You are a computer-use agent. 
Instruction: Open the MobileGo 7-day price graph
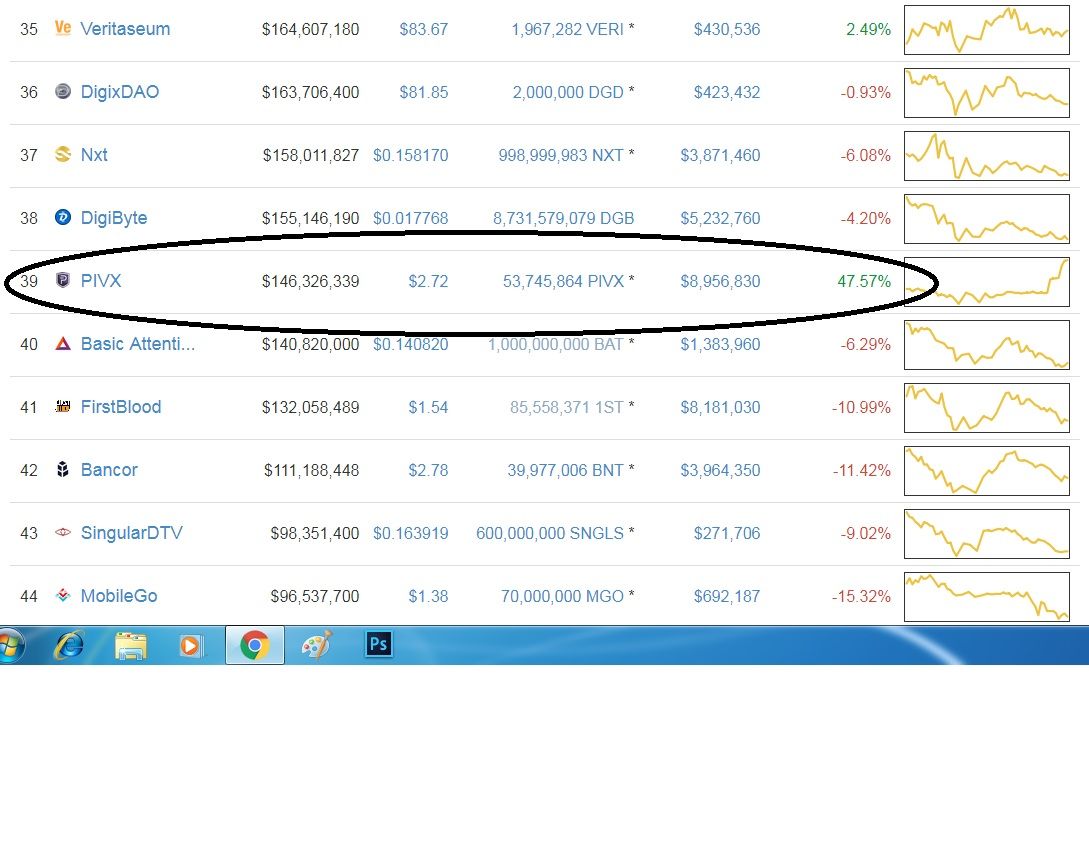pyautogui.click(x=987, y=597)
